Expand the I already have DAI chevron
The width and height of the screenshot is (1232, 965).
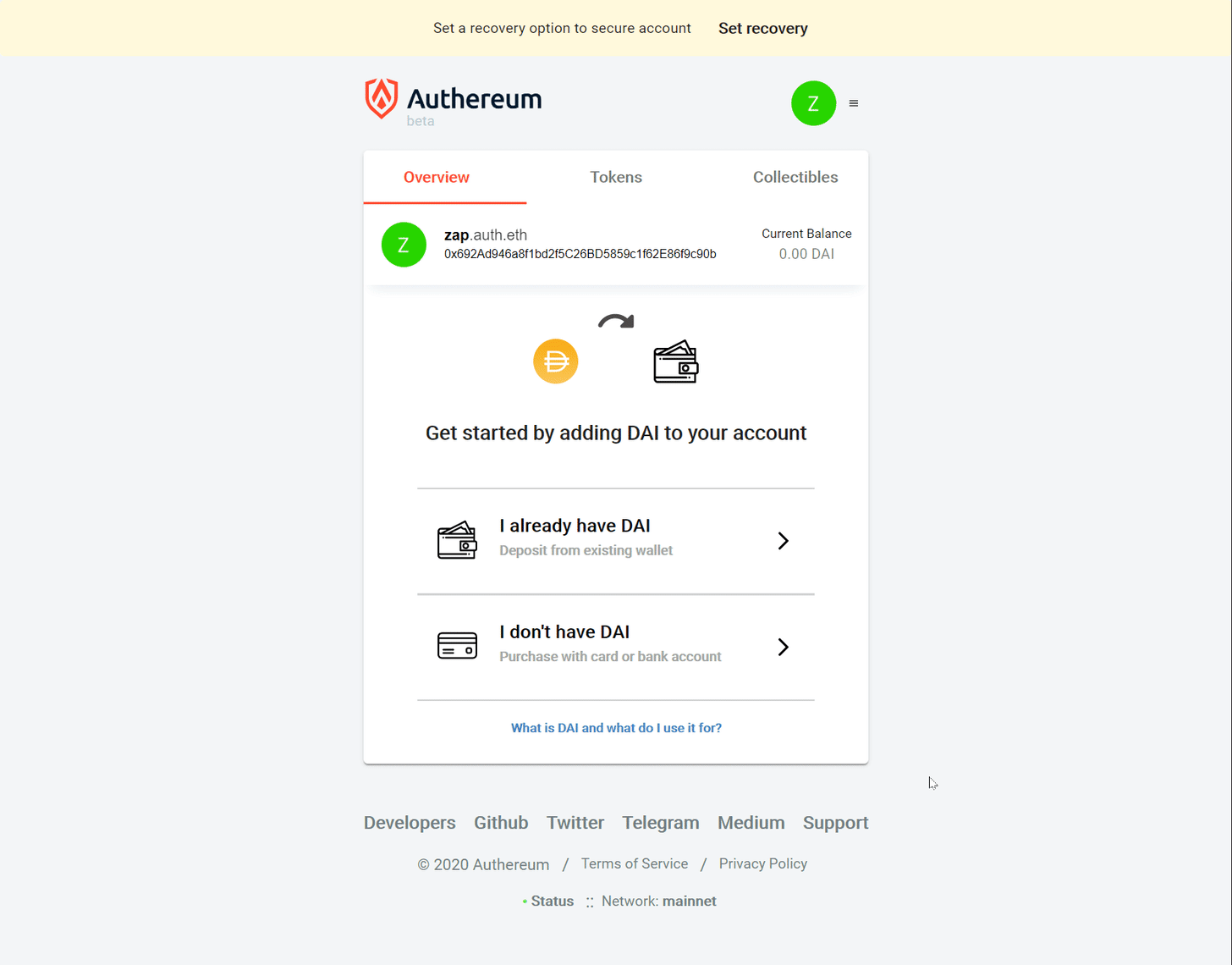coord(784,541)
